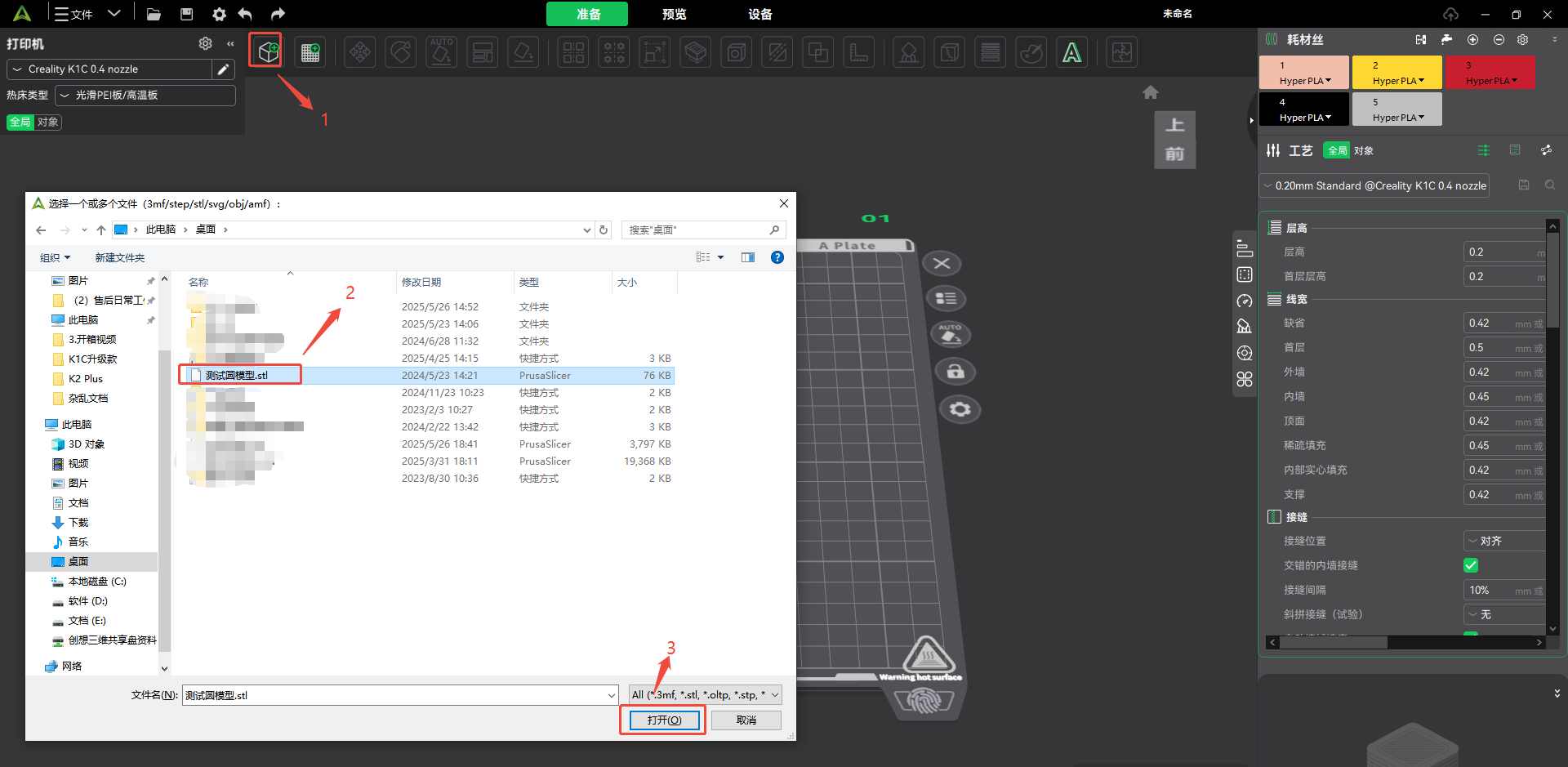Click the faucet flushing volumes icon
The image size is (1568, 767).
click(1446, 39)
